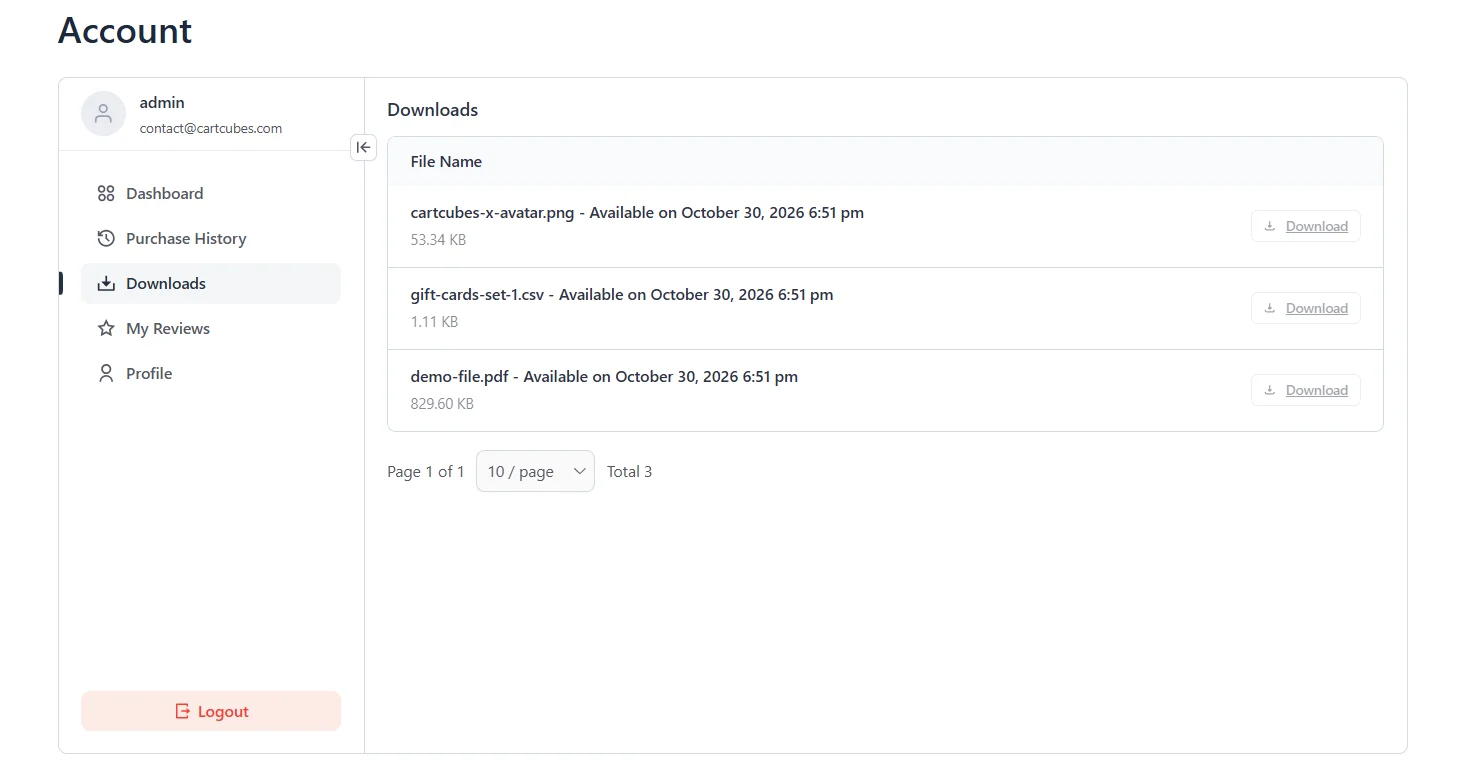Open the Profile section
The image size is (1471, 782).
click(211, 374)
